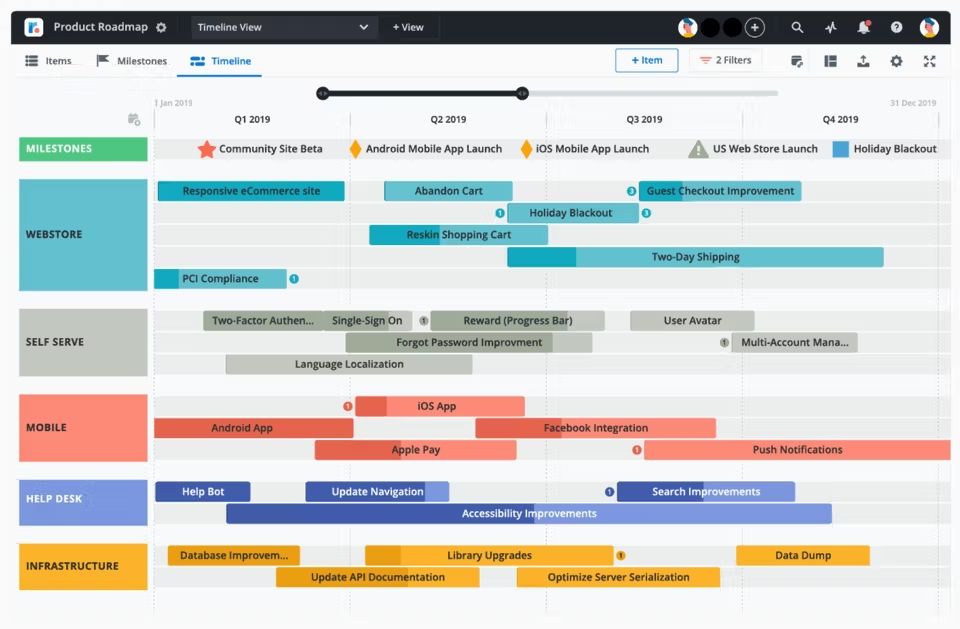Grab the right handle of the time slider

click(522, 93)
